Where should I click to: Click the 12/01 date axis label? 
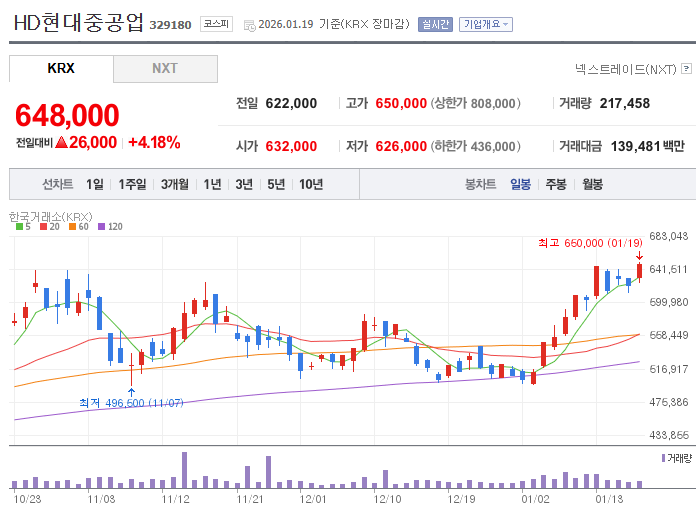tap(313, 499)
